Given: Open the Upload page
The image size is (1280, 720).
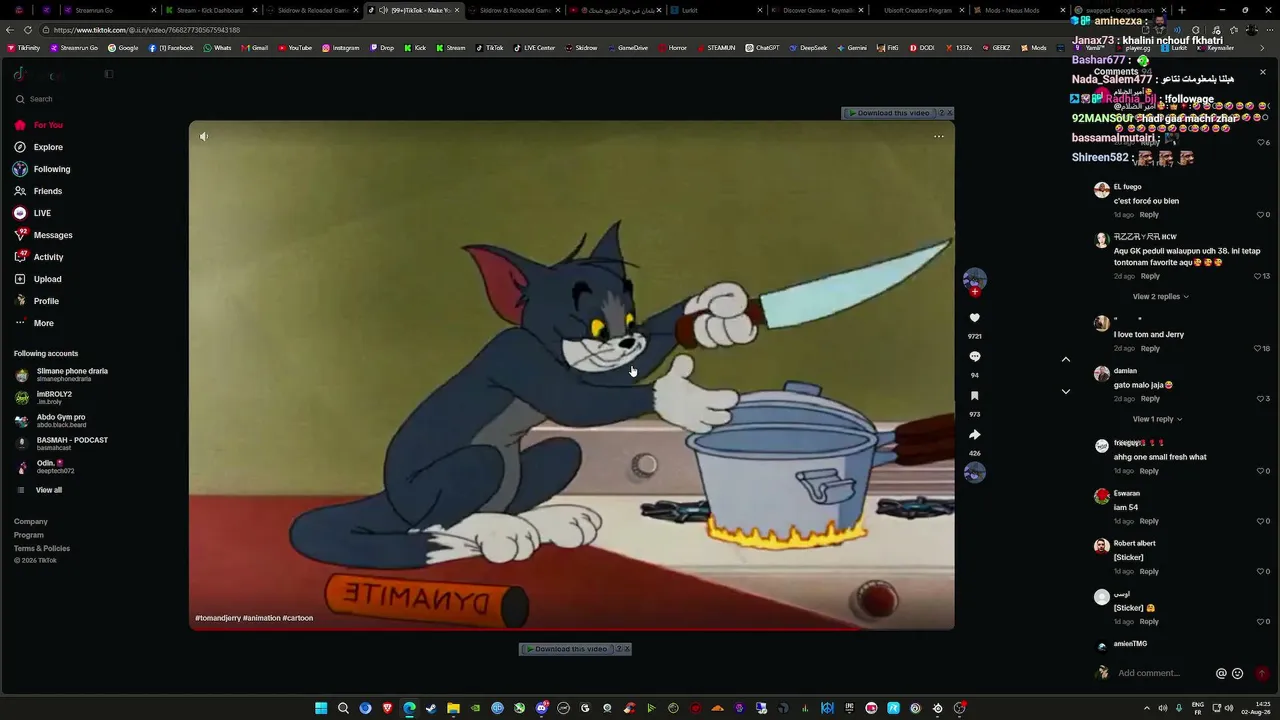Looking at the screenshot, I should 39,279.
